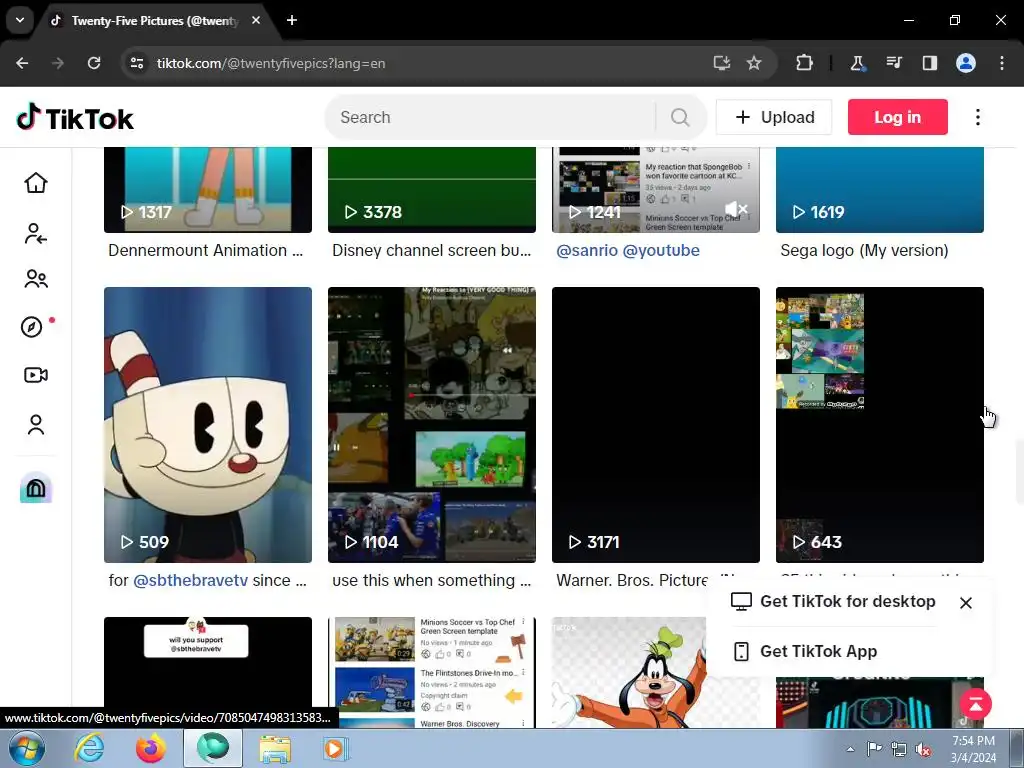Unmute the video with the muted speaker icon
This screenshot has width=1024, height=768.
click(736, 210)
